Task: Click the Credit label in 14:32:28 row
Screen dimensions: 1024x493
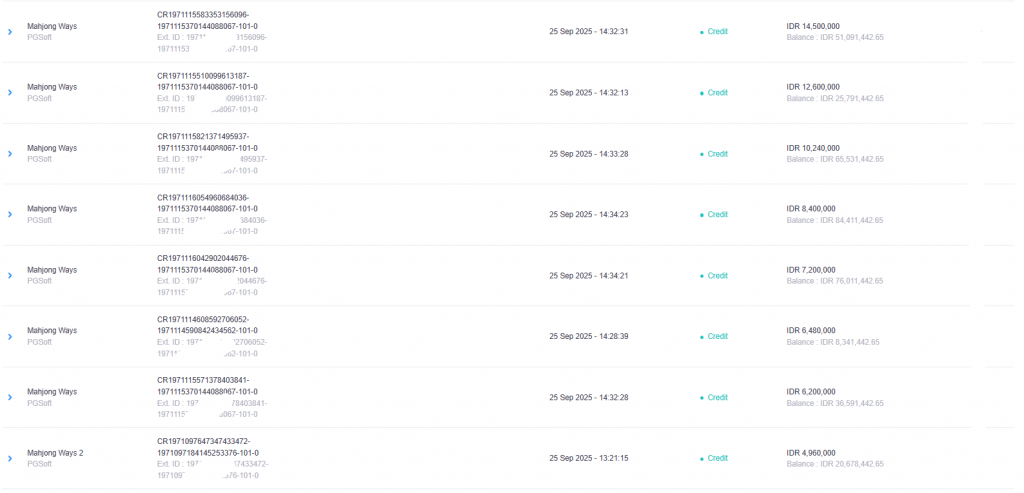Action: point(717,397)
